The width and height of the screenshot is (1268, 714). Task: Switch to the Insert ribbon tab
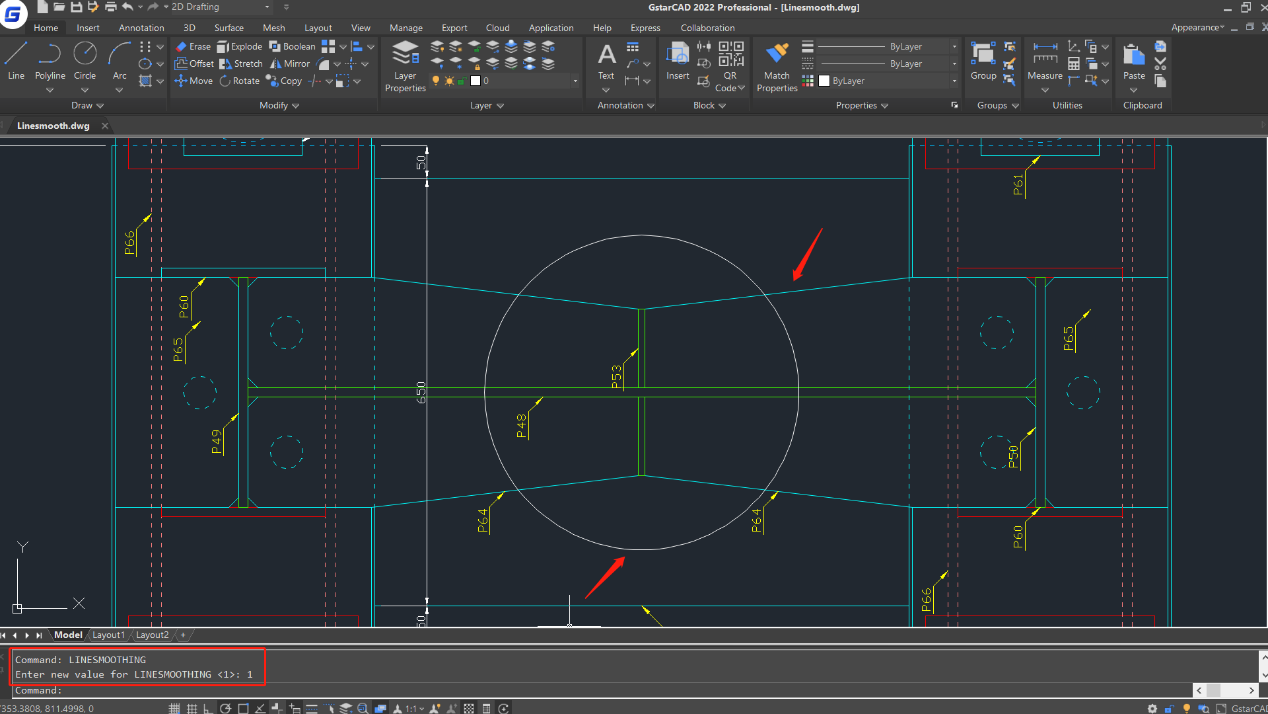(88, 28)
